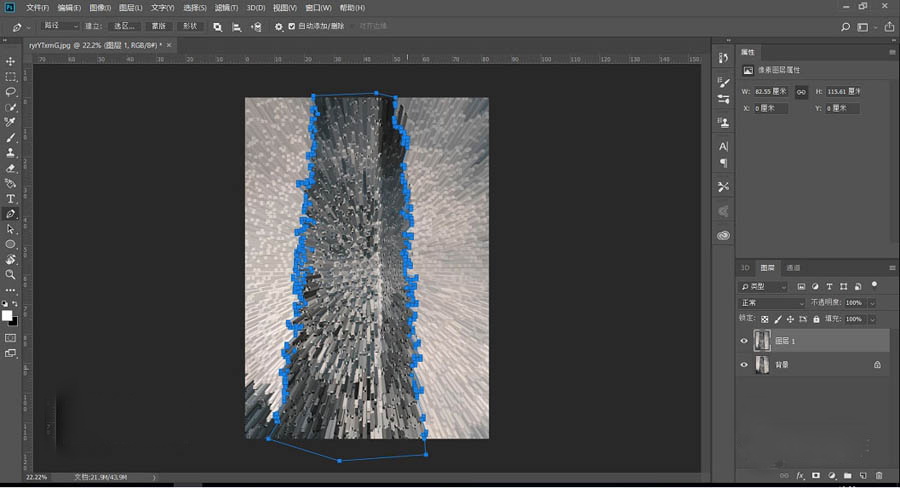The width and height of the screenshot is (900, 488).
Task: Hide the 背景 layer via eye icon
Action: [743, 365]
